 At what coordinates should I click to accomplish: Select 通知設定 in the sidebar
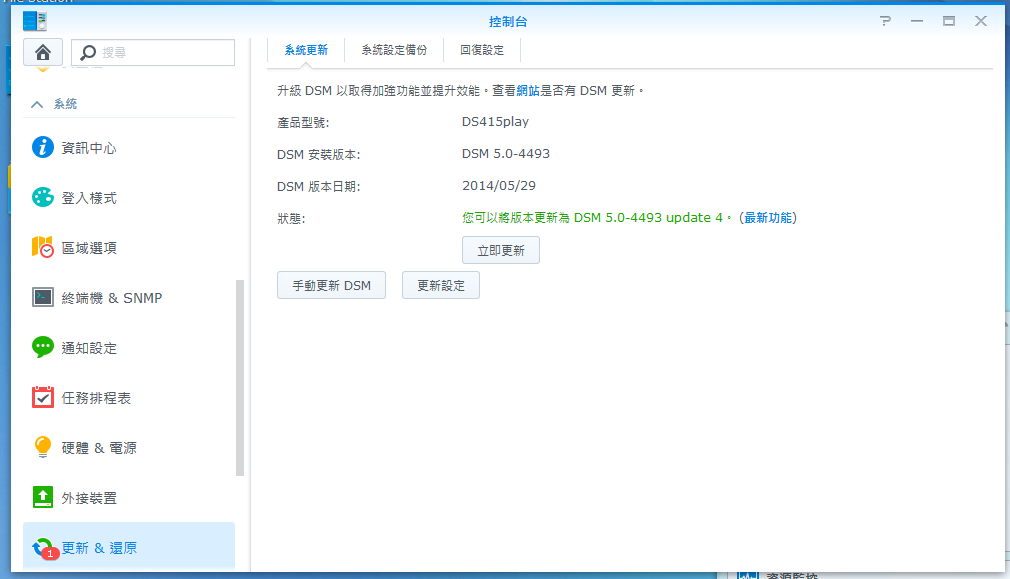click(x=129, y=348)
